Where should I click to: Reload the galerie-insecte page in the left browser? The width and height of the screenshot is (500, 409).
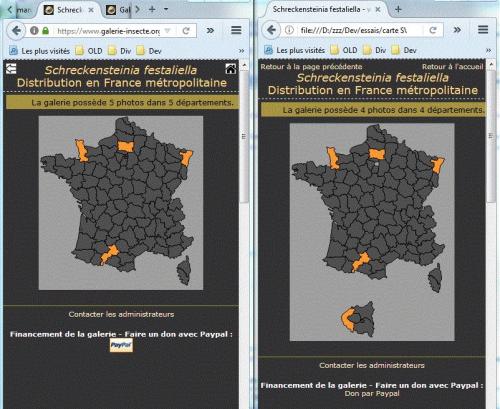(x=186, y=31)
